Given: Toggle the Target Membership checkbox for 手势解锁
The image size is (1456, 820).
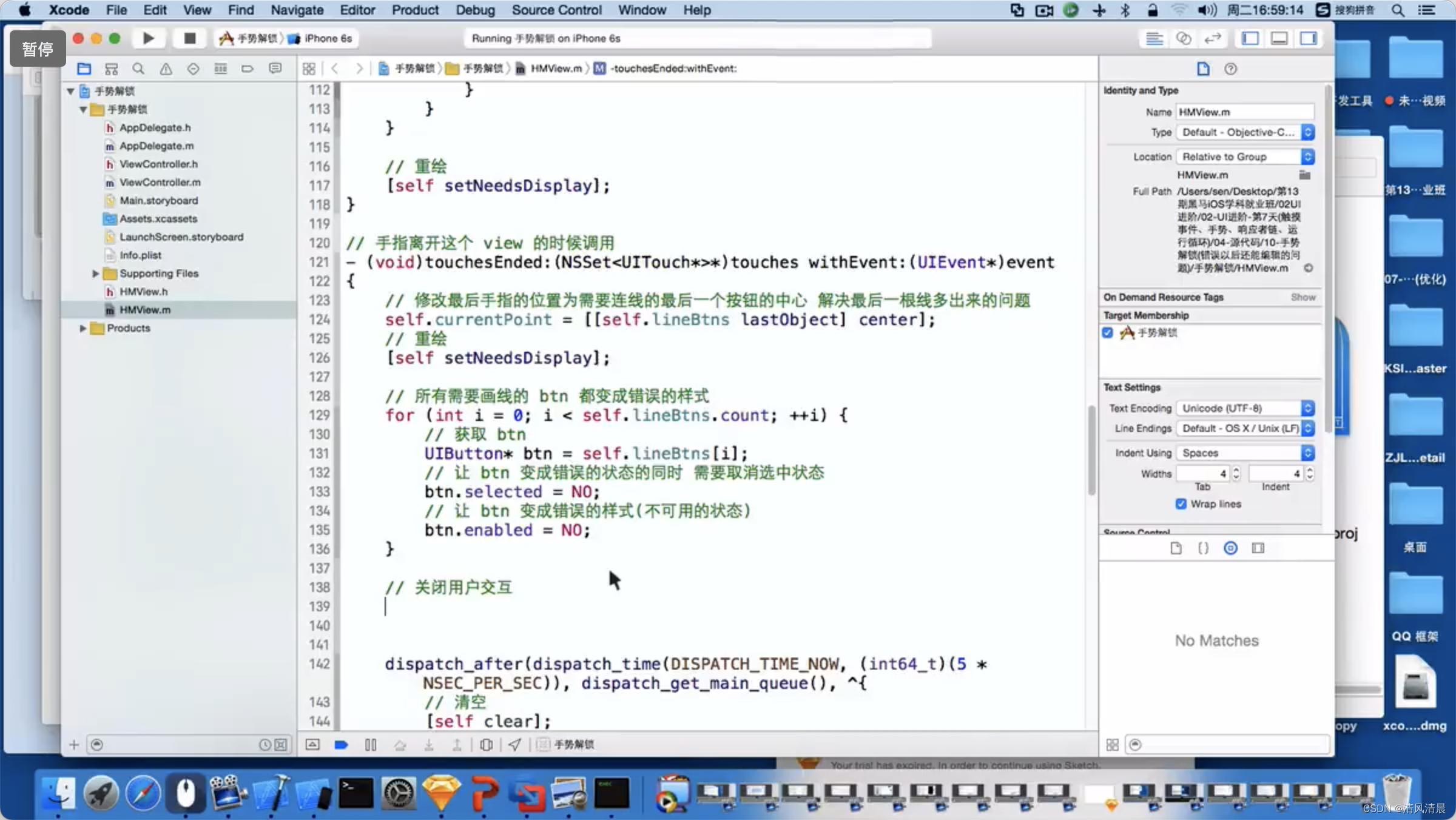Looking at the screenshot, I should pos(1107,332).
